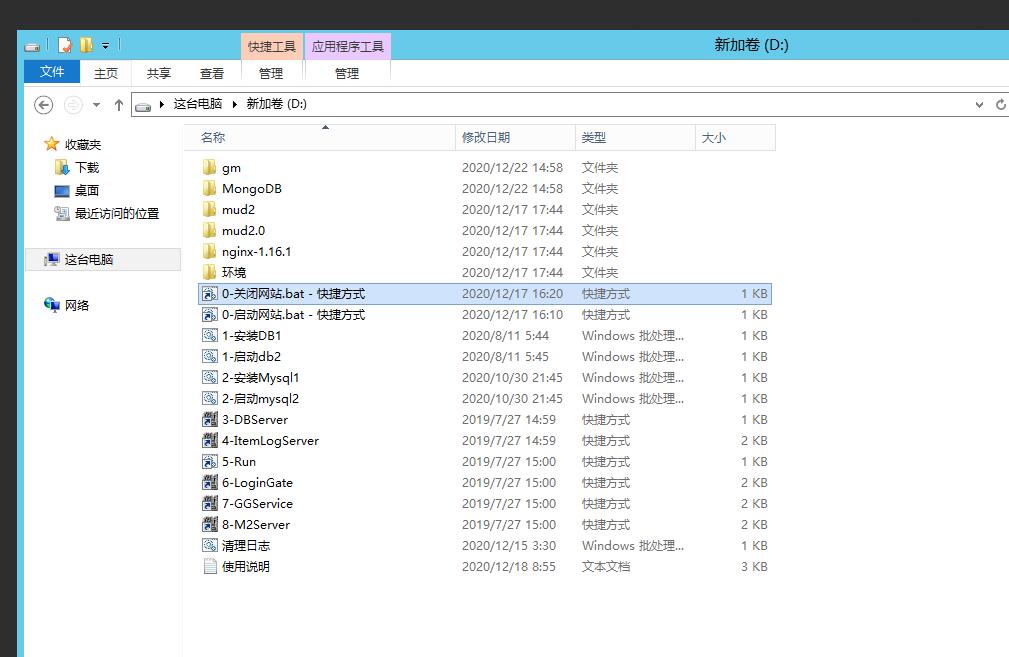Select the 清理日志 batch file

click(x=245, y=546)
